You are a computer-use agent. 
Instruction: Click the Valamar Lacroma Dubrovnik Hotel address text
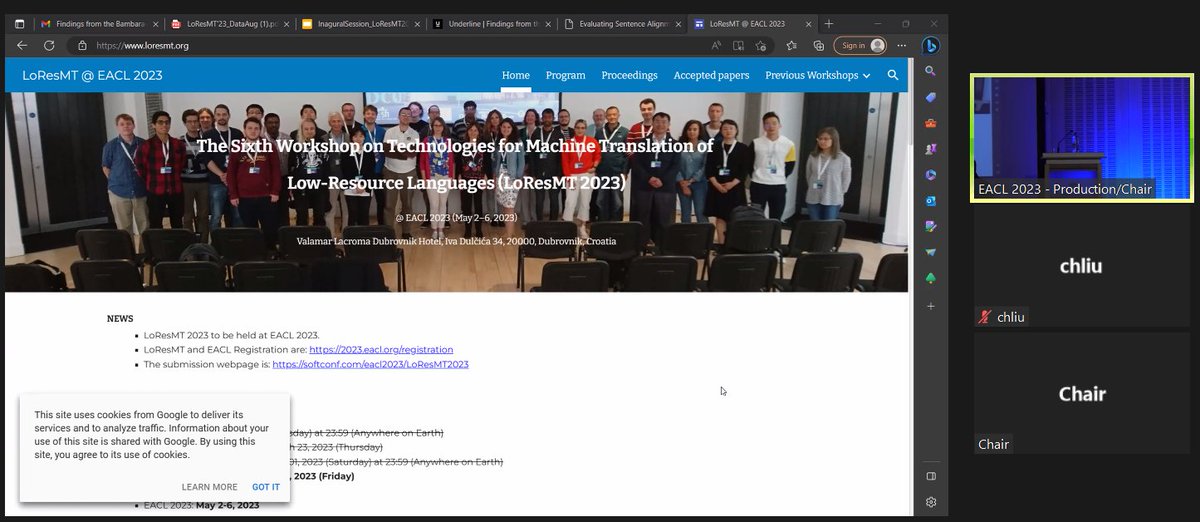(456, 241)
